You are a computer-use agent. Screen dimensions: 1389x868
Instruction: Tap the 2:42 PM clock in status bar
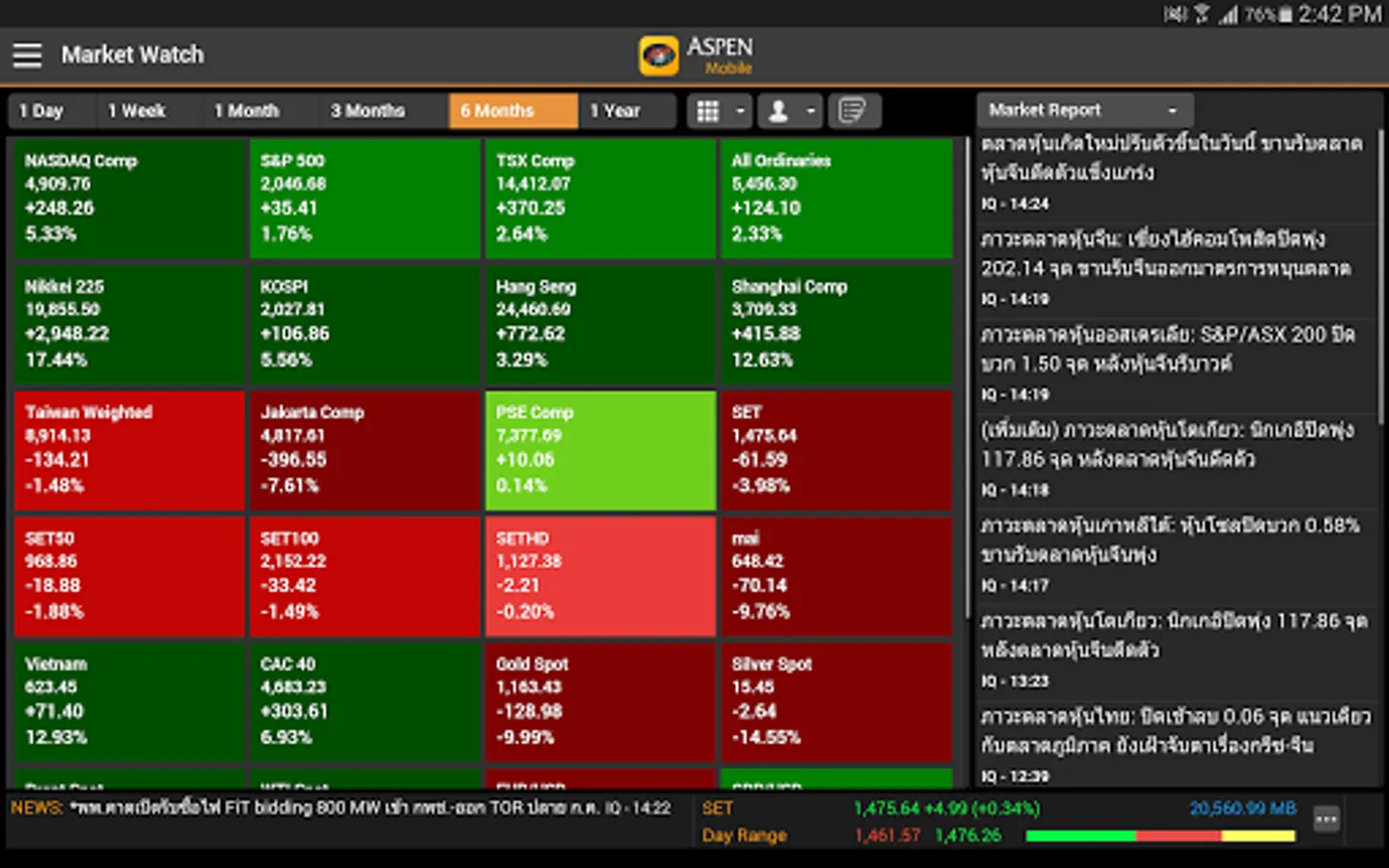(x=1339, y=14)
